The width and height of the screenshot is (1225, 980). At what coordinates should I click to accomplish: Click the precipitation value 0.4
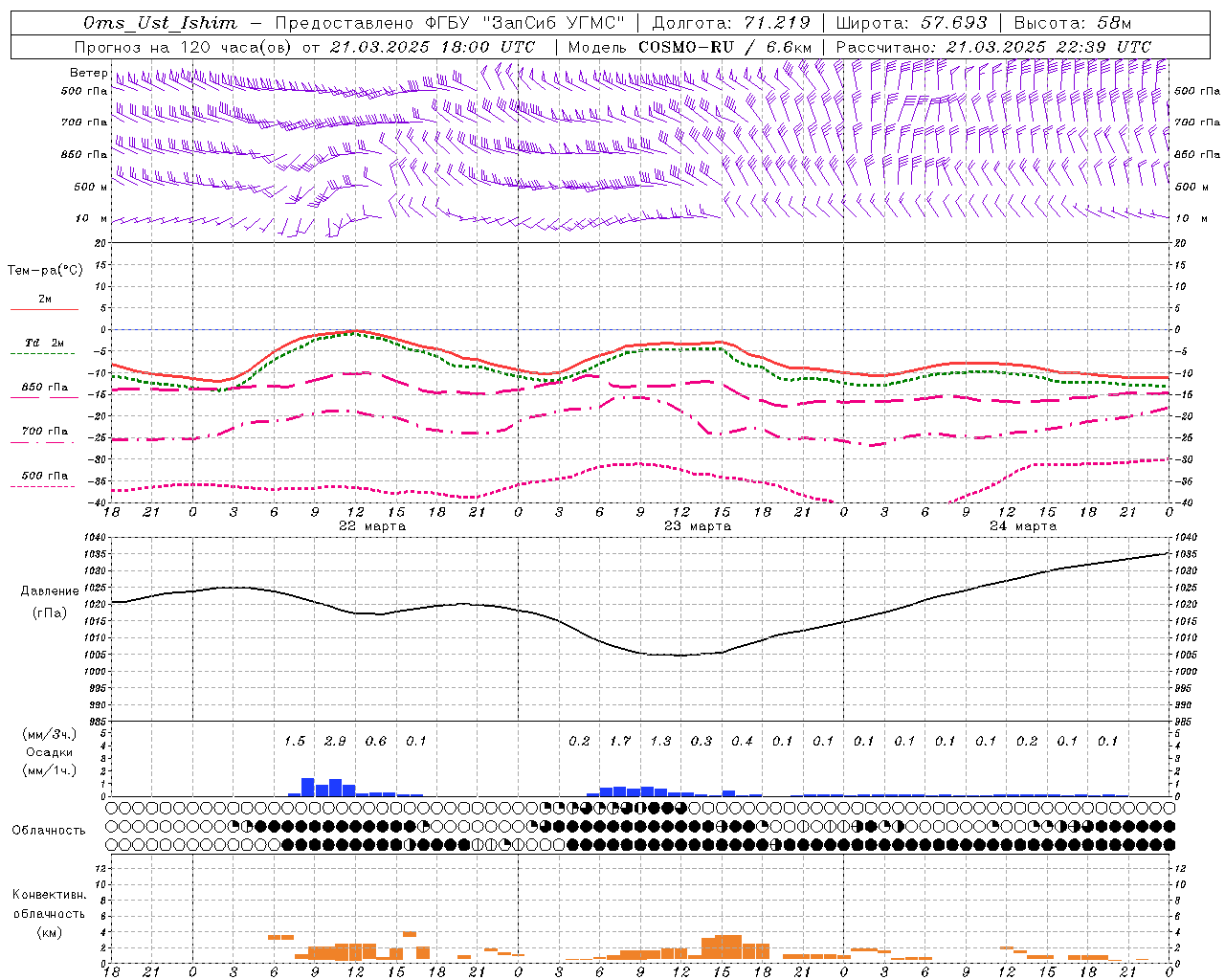coord(742,742)
